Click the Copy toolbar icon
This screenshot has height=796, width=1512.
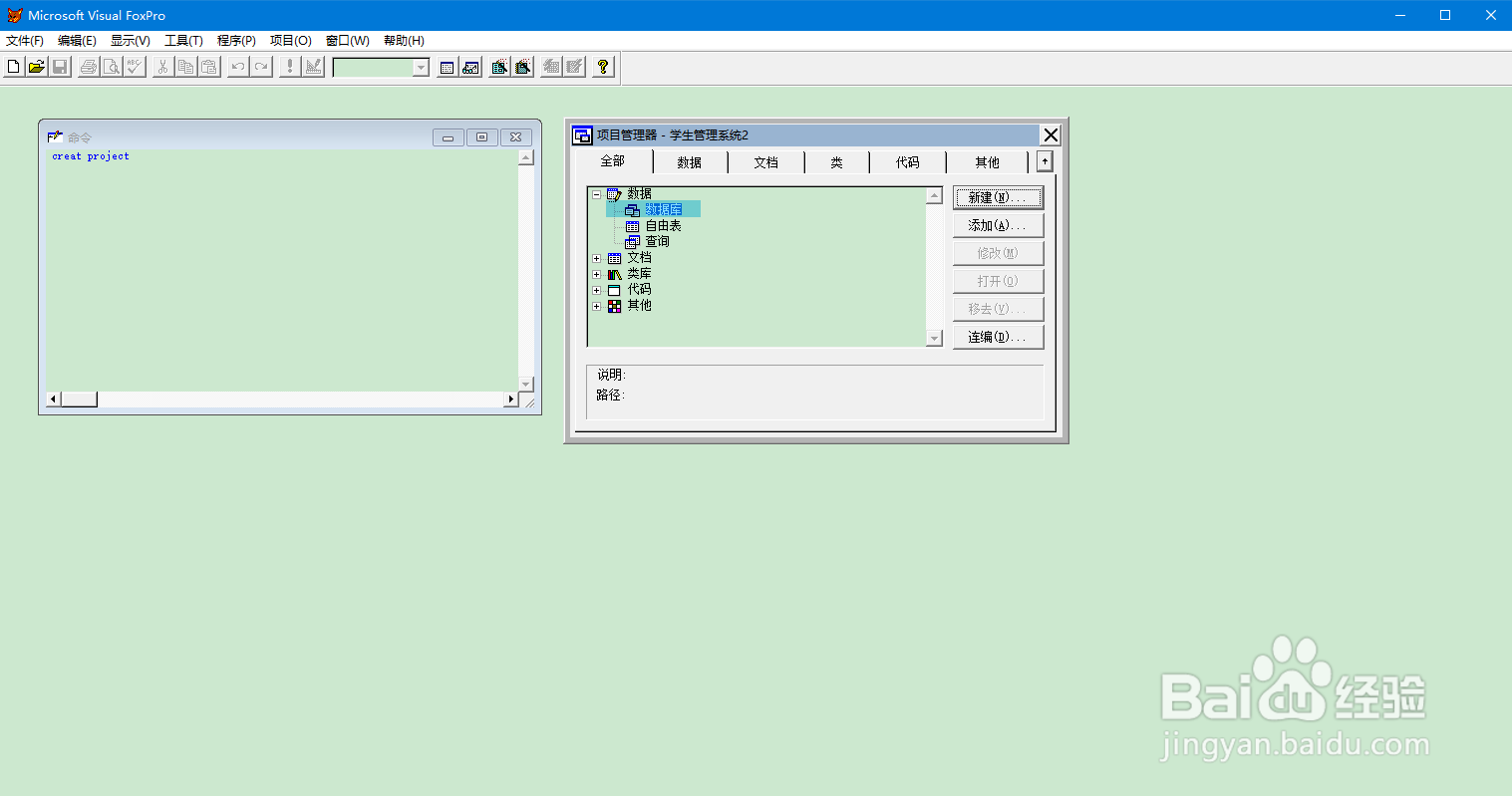pos(185,67)
